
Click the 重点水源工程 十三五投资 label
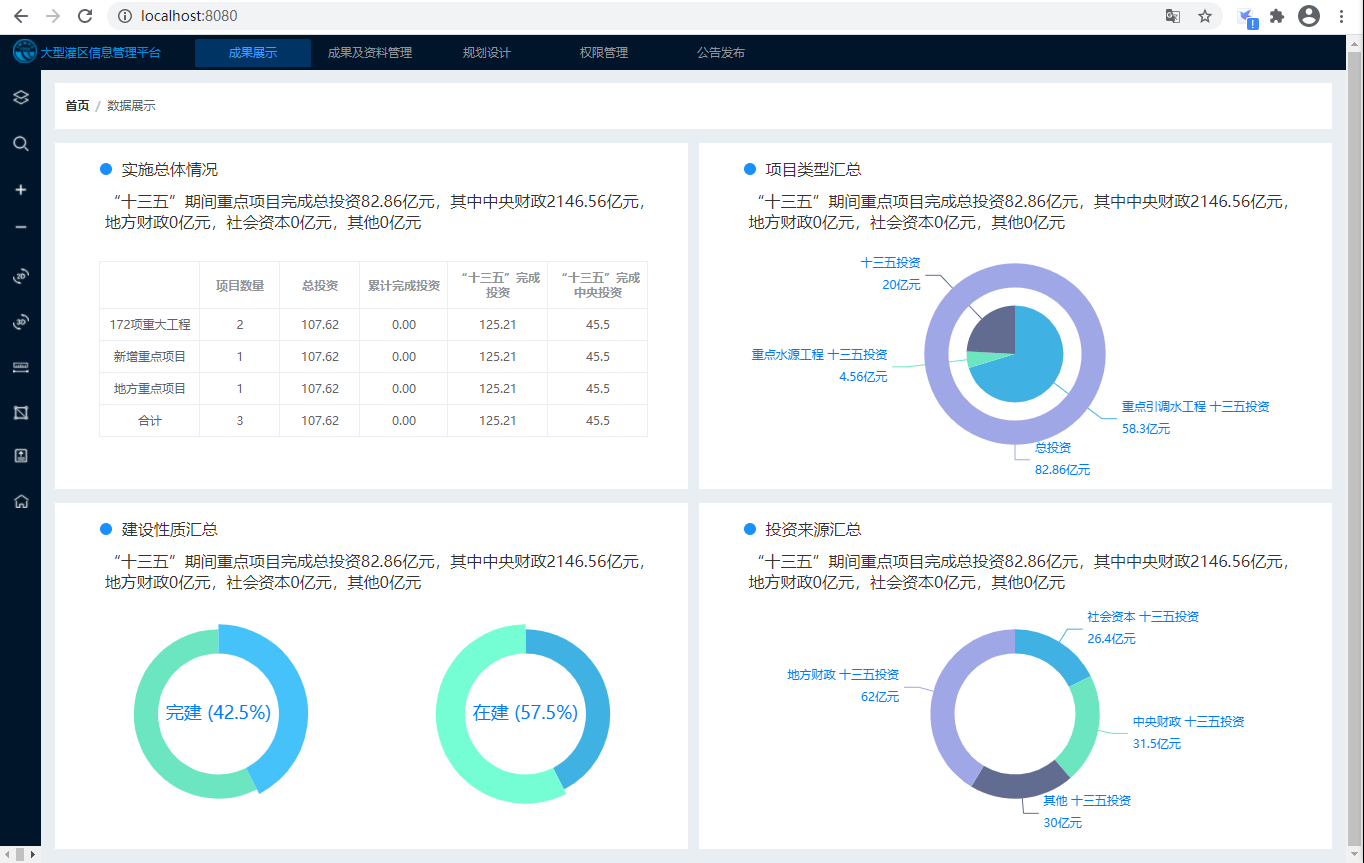(819, 355)
